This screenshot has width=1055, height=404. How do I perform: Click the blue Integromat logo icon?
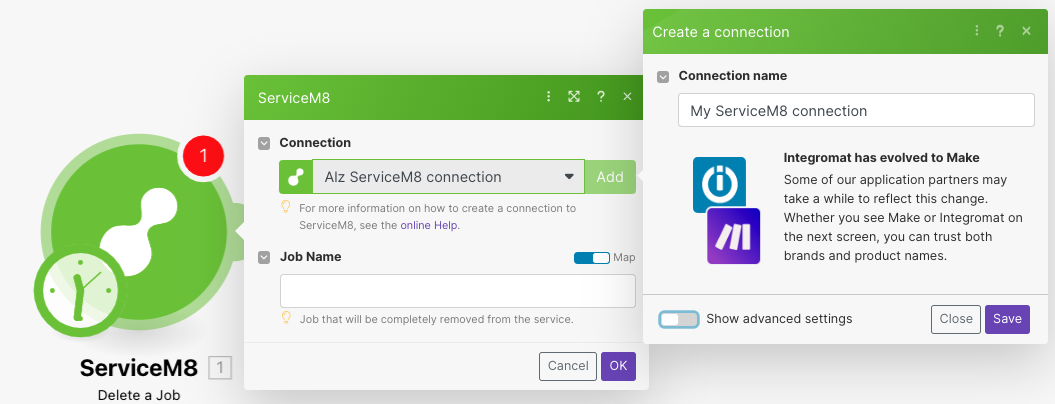719,184
